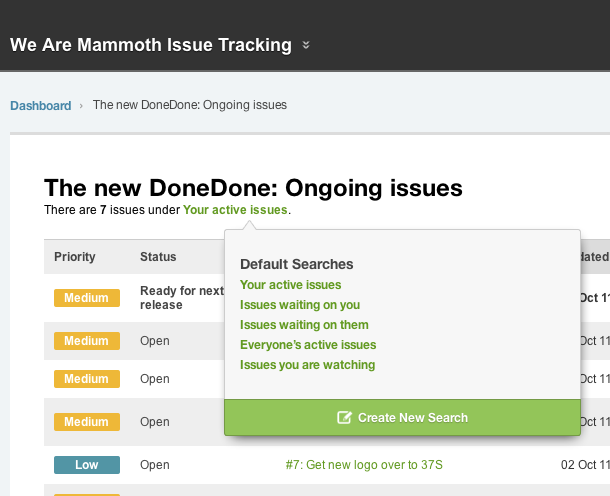Sort by the Status column header

pos(158,257)
